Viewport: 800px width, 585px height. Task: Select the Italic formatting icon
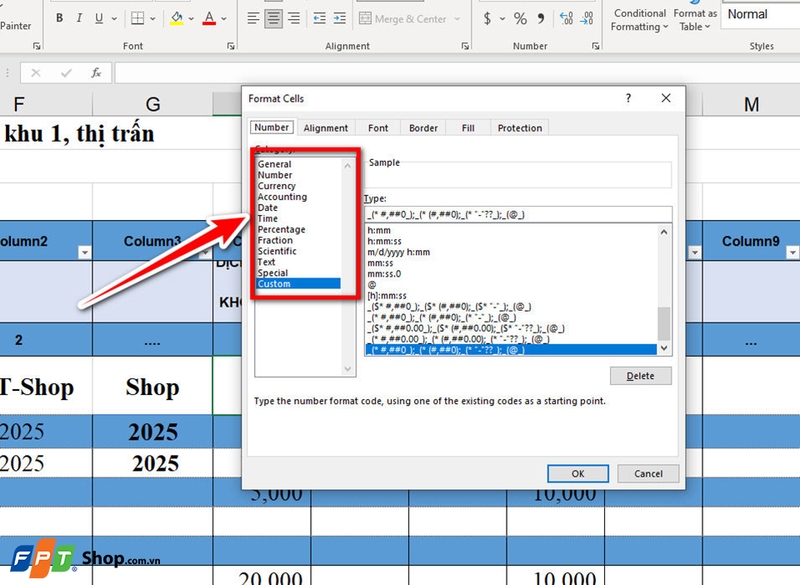(79, 17)
